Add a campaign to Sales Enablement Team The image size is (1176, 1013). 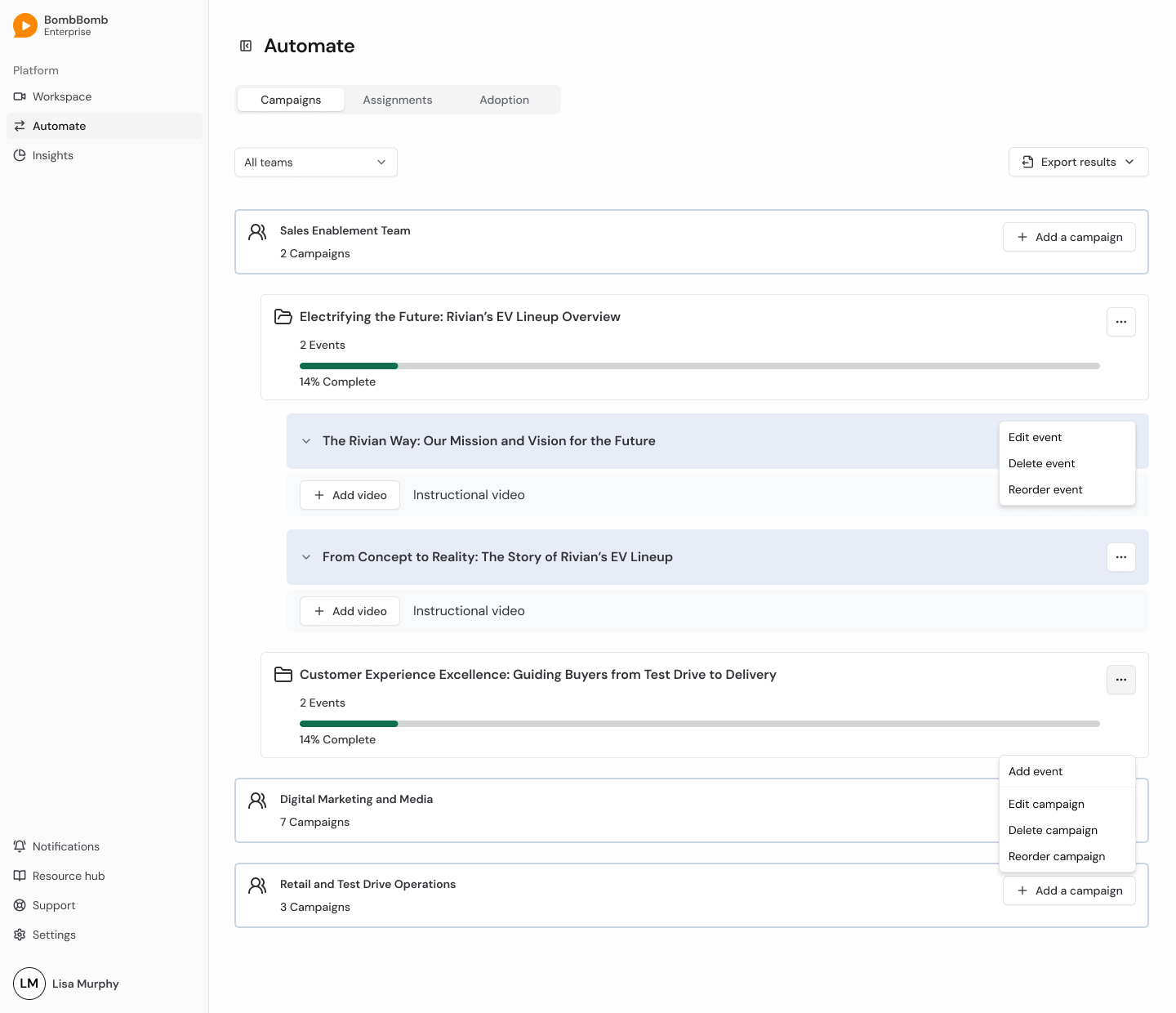click(1069, 237)
